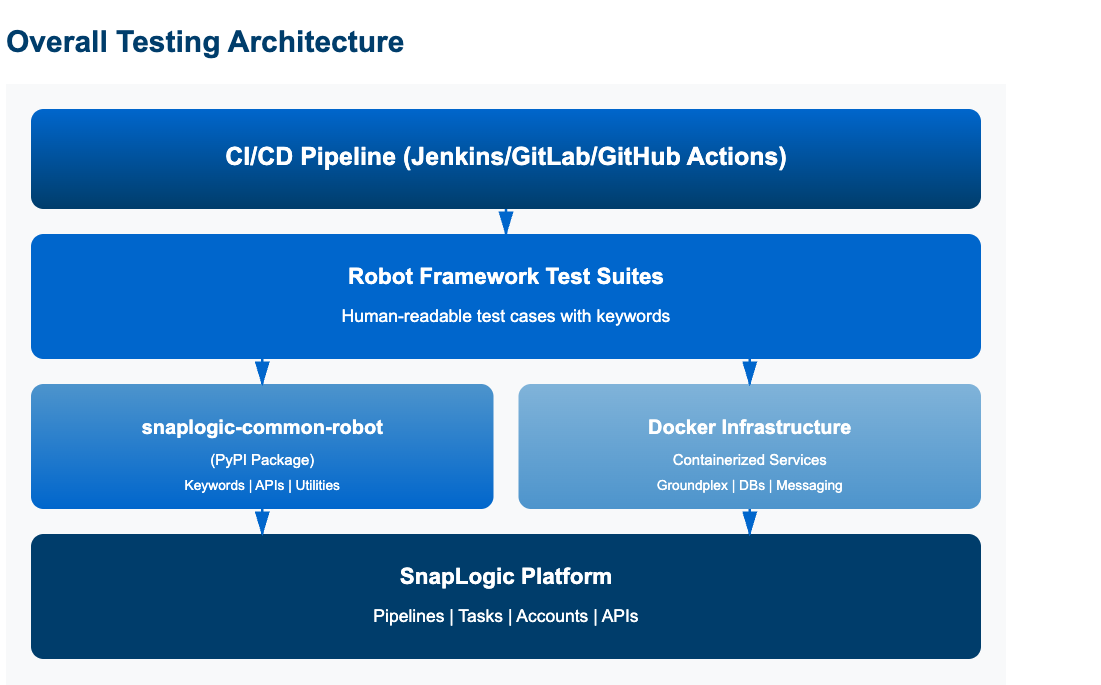Click the arrow pointing into the Docker Infrastructure box
Screen dimensions: 1101x685
(750, 371)
